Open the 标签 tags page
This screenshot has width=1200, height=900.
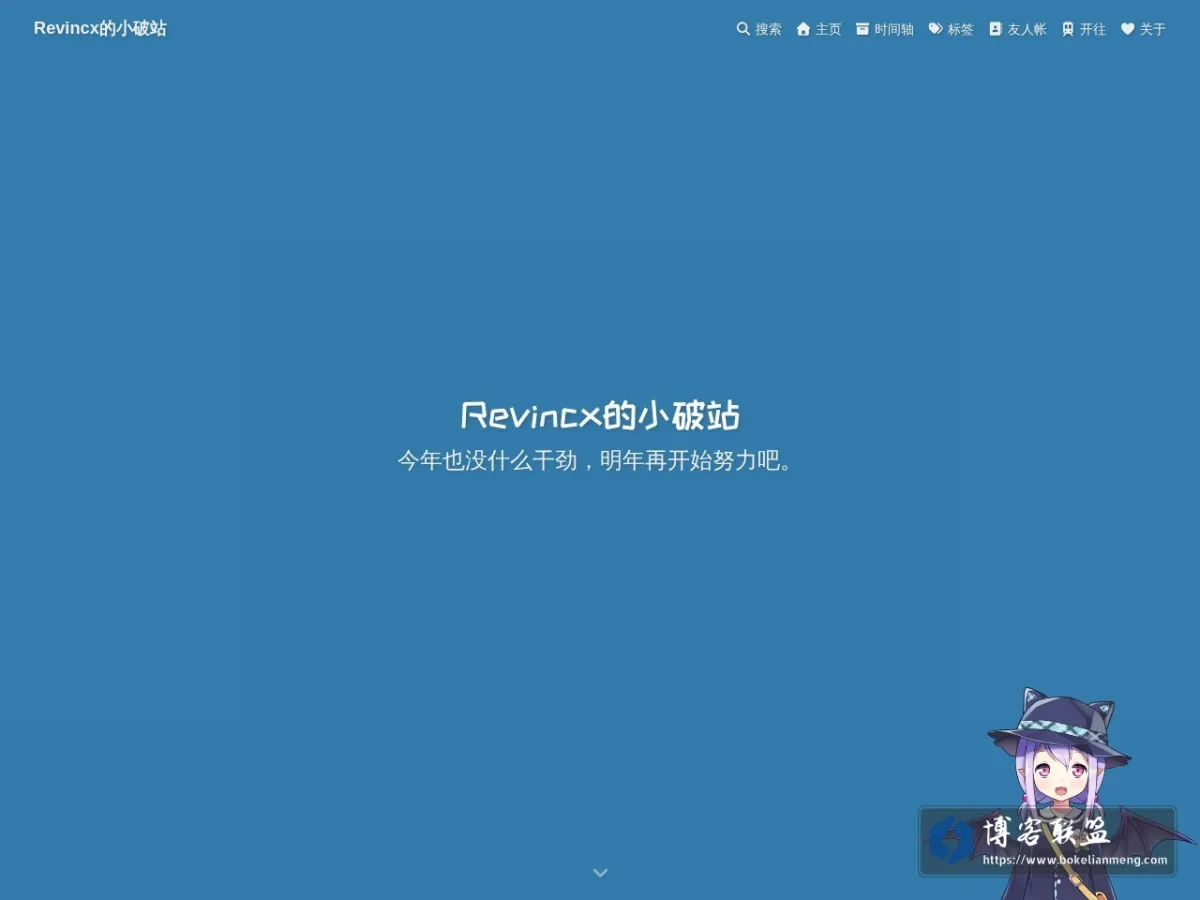point(951,29)
